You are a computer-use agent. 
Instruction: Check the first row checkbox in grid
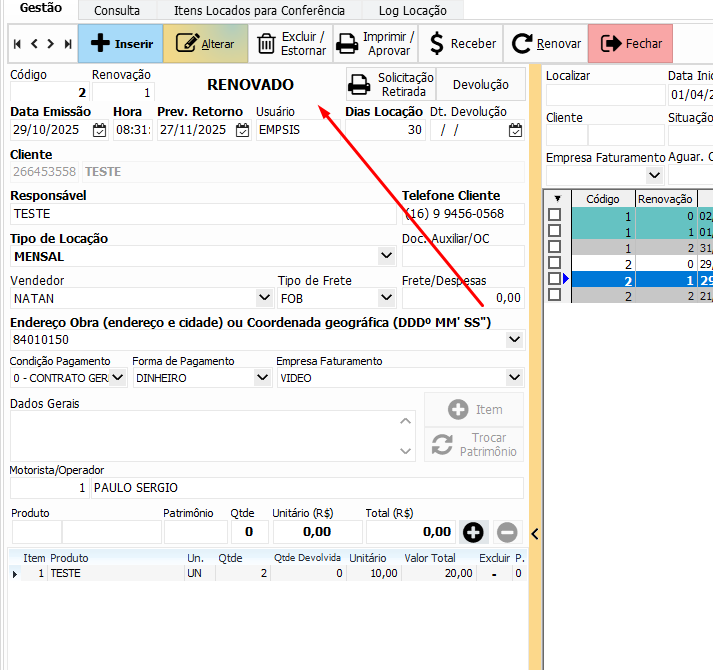coord(554,215)
